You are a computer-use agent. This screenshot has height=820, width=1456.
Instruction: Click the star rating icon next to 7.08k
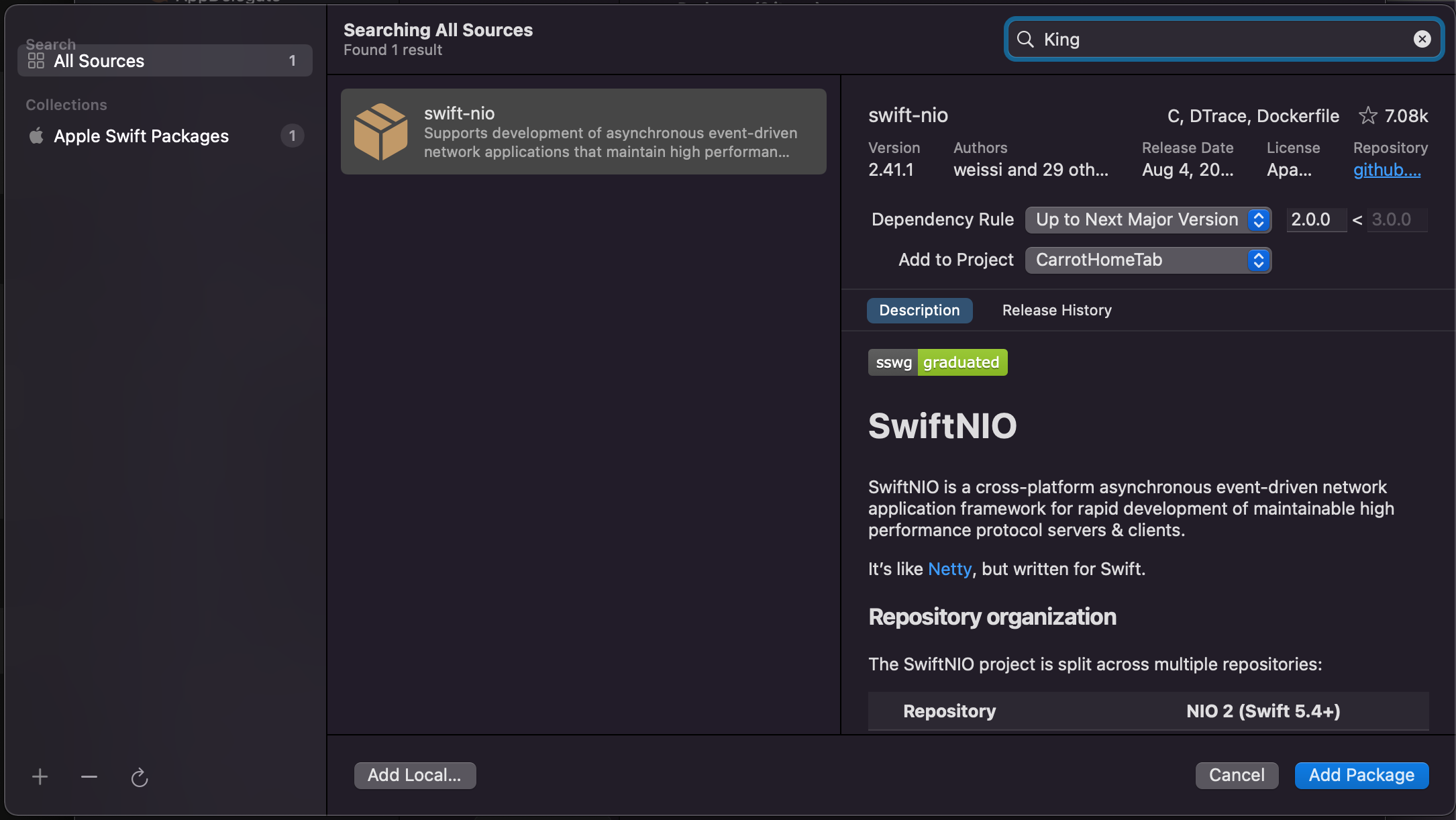tap(1367, 115)
